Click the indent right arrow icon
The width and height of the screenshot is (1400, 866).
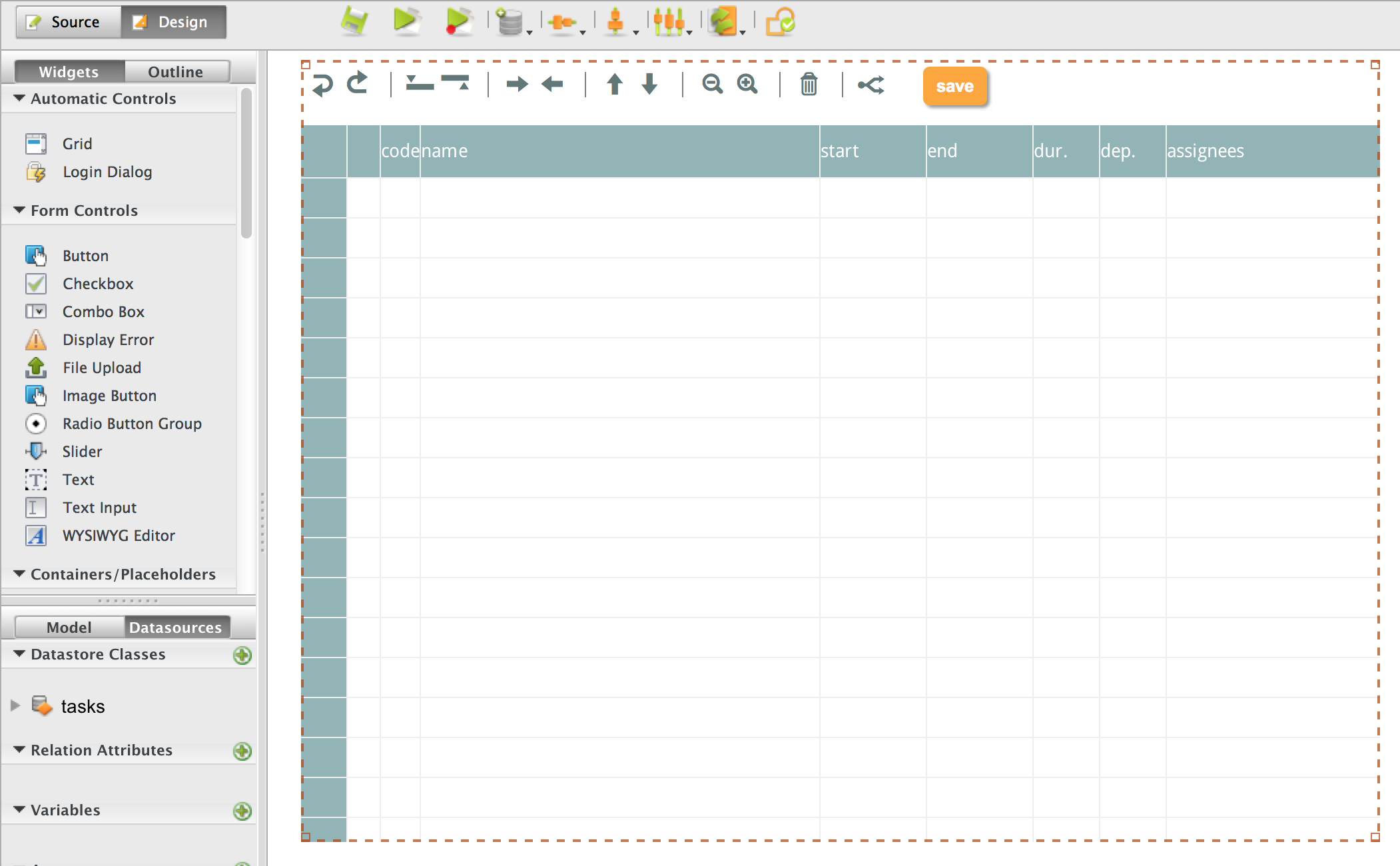click(x=517, y=84)
